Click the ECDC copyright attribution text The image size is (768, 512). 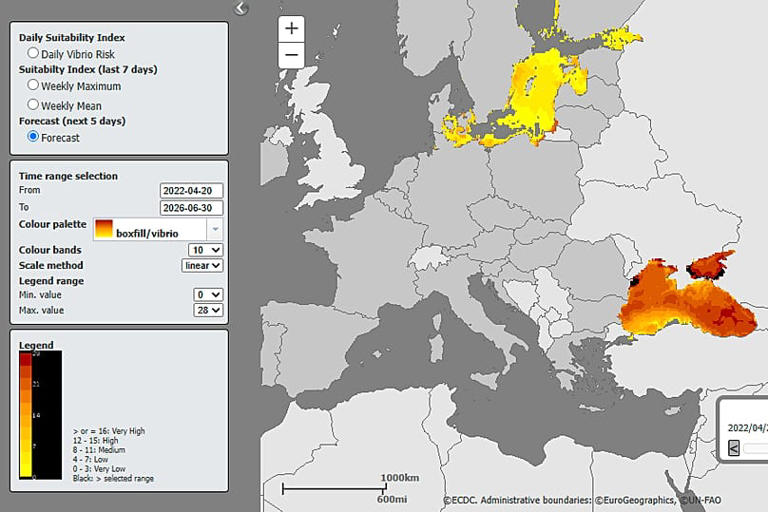coord(582,500)
